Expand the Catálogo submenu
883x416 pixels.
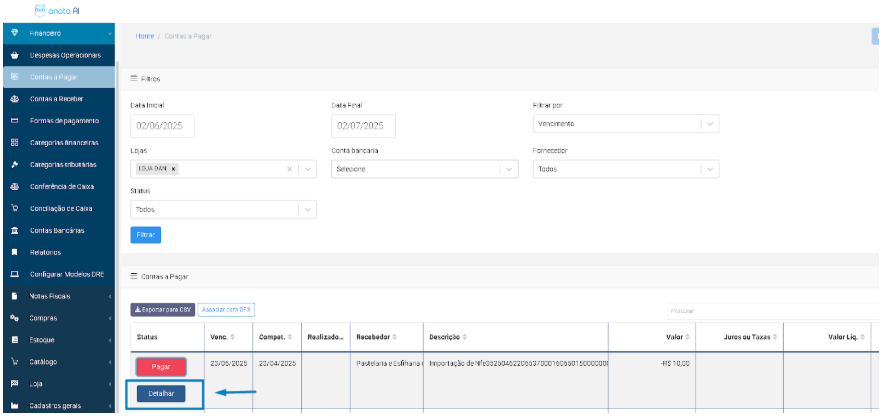(x=110, y=363)
